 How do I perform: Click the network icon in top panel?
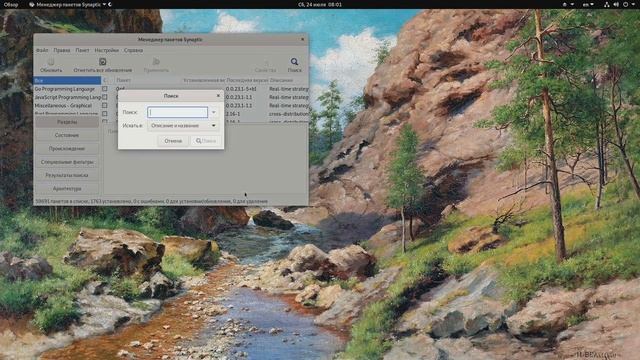coord(606,4)
